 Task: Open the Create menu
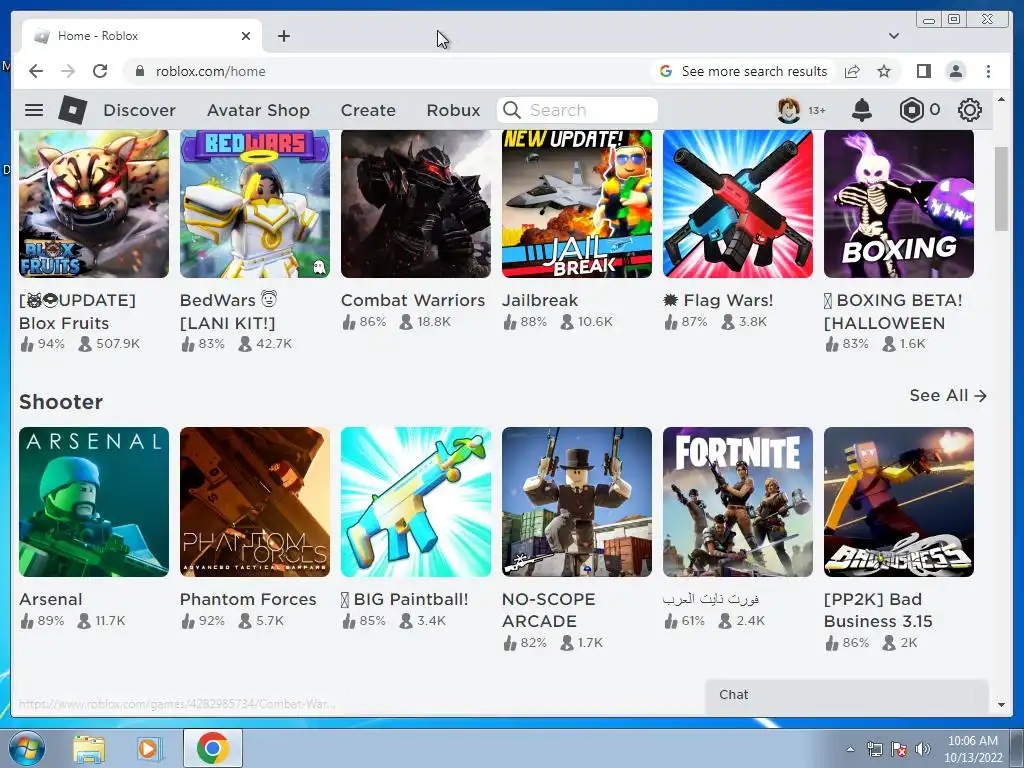[368, 110]
